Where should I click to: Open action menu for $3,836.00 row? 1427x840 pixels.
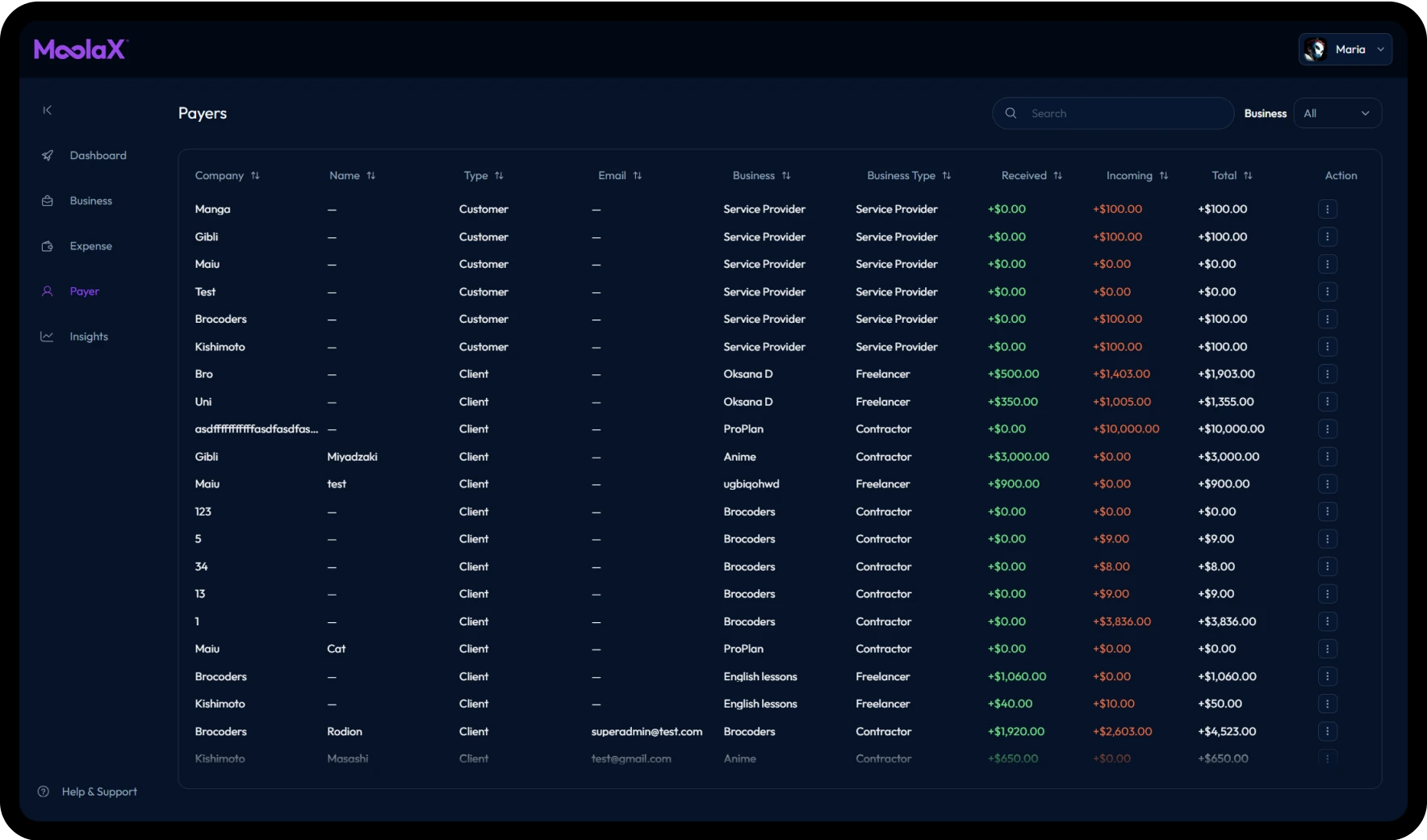tap(1328, 621)
